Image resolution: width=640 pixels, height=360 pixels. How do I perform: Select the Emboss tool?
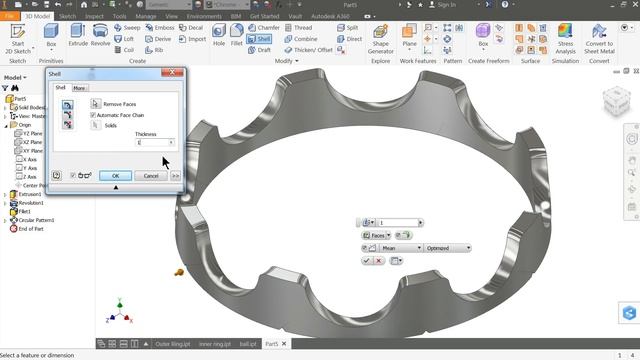pyautogui.click(x=160, y=28)
